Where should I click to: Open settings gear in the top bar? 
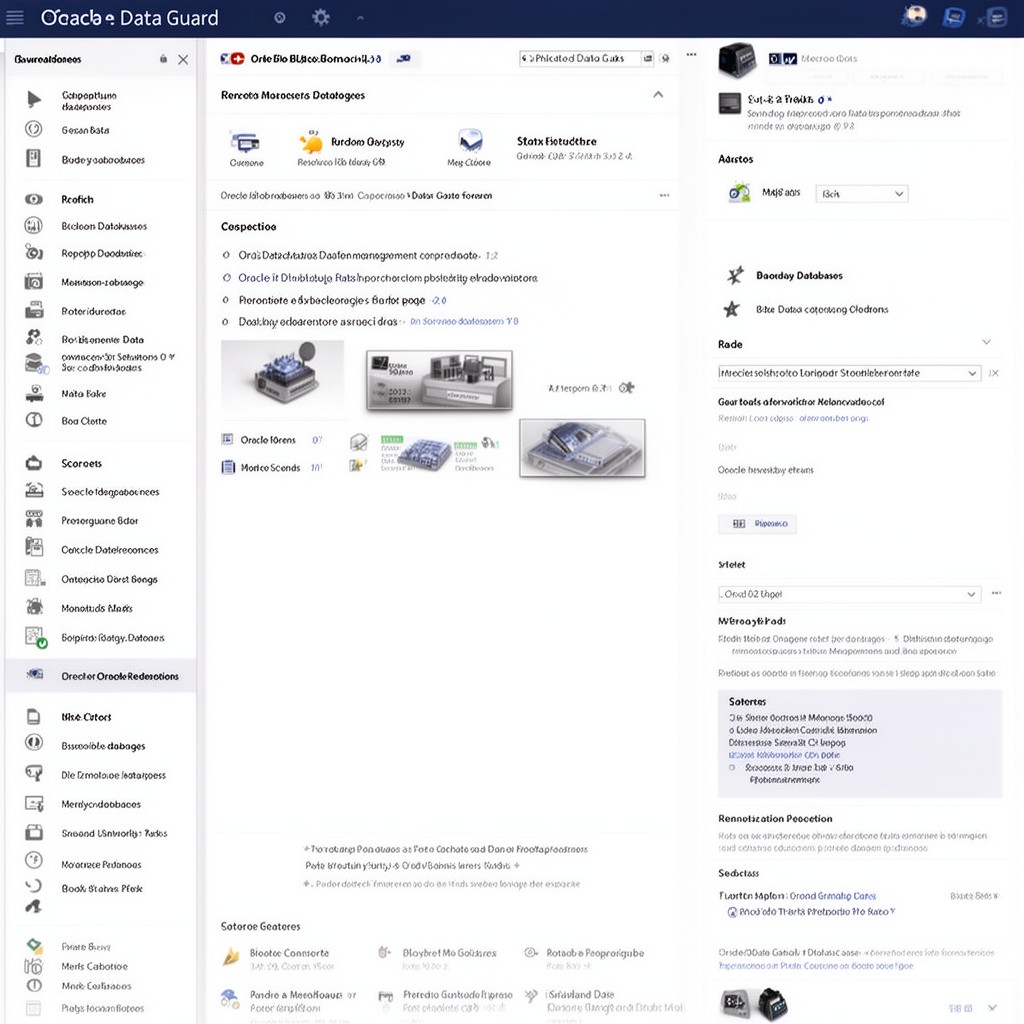pyautogui.click(x=321, y=18)
